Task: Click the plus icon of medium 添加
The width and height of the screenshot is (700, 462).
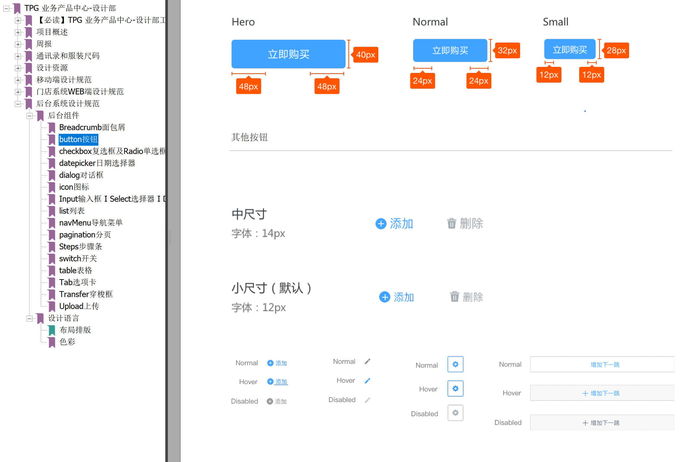Action: coord(381,224)
